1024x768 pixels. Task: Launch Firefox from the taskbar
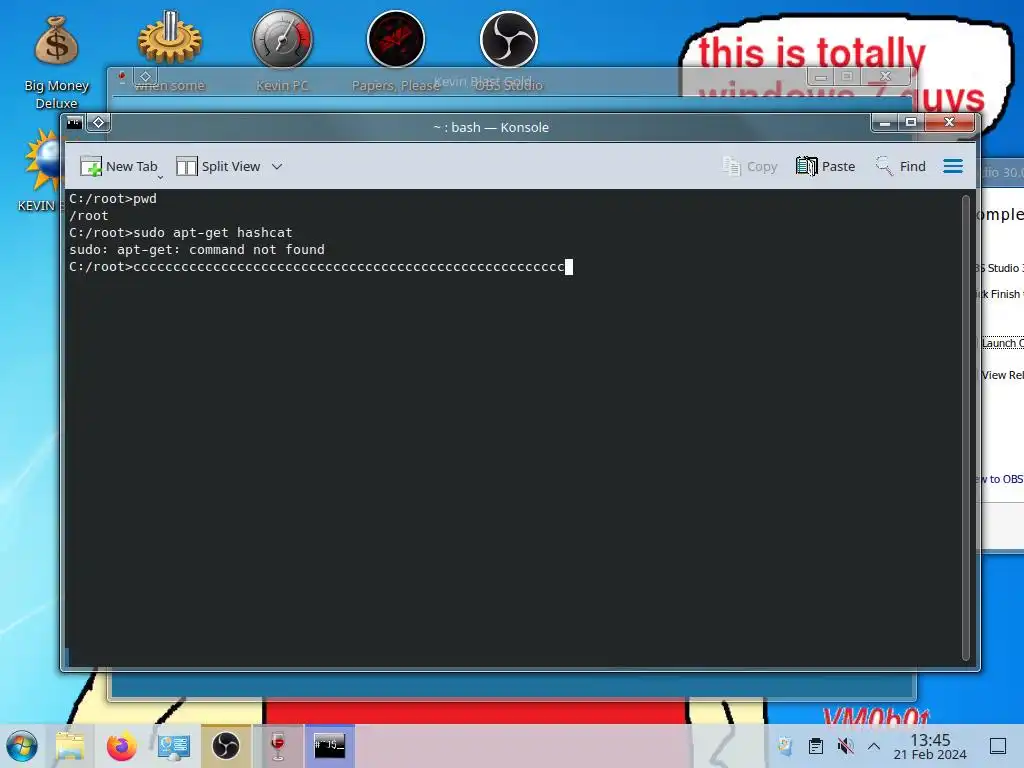click(x=121, y=746)
